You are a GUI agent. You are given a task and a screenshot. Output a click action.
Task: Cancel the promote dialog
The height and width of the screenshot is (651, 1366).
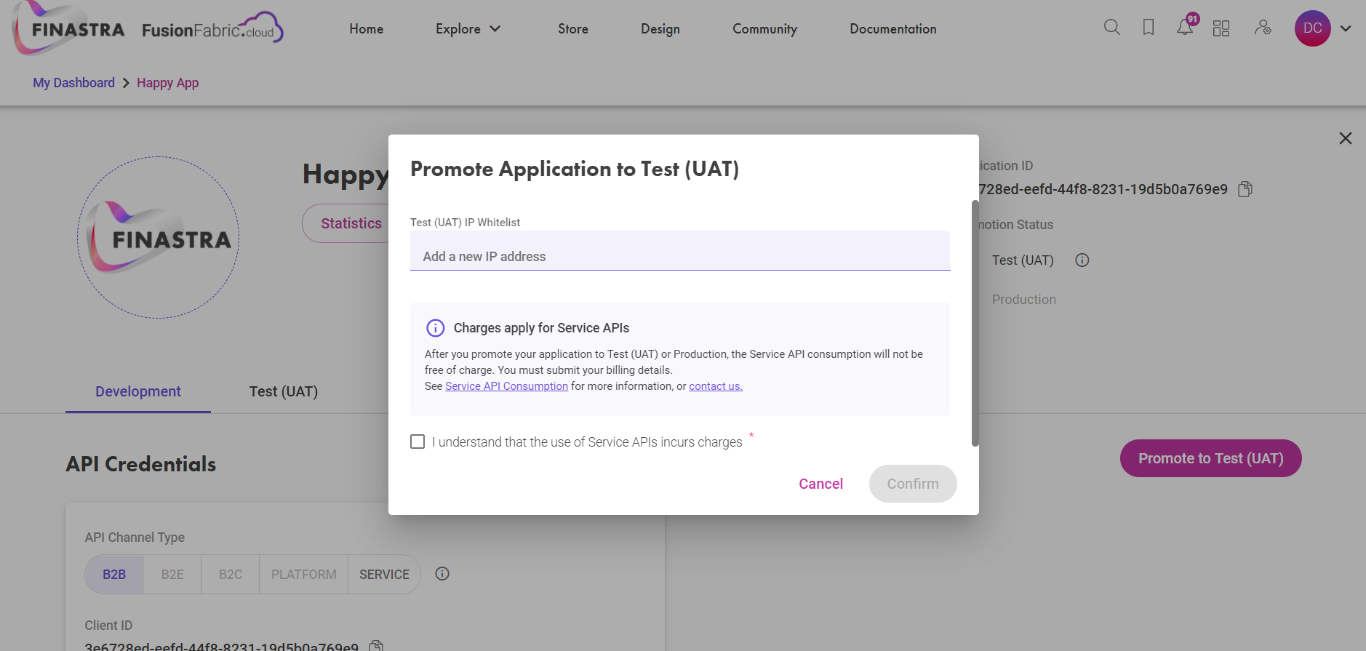tap(821, 484)
